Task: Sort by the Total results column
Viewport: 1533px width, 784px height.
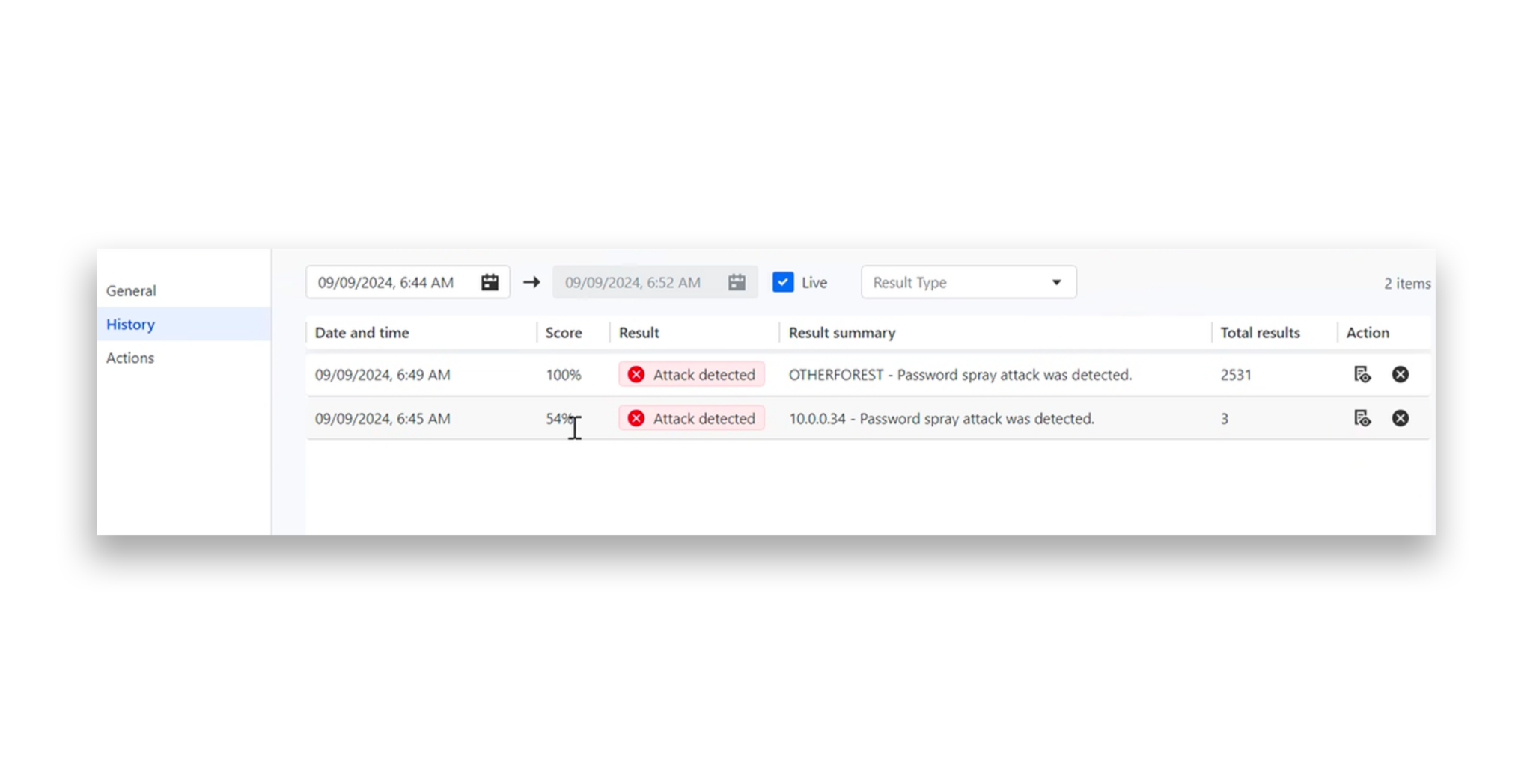Action: (x=1259, y=333)
